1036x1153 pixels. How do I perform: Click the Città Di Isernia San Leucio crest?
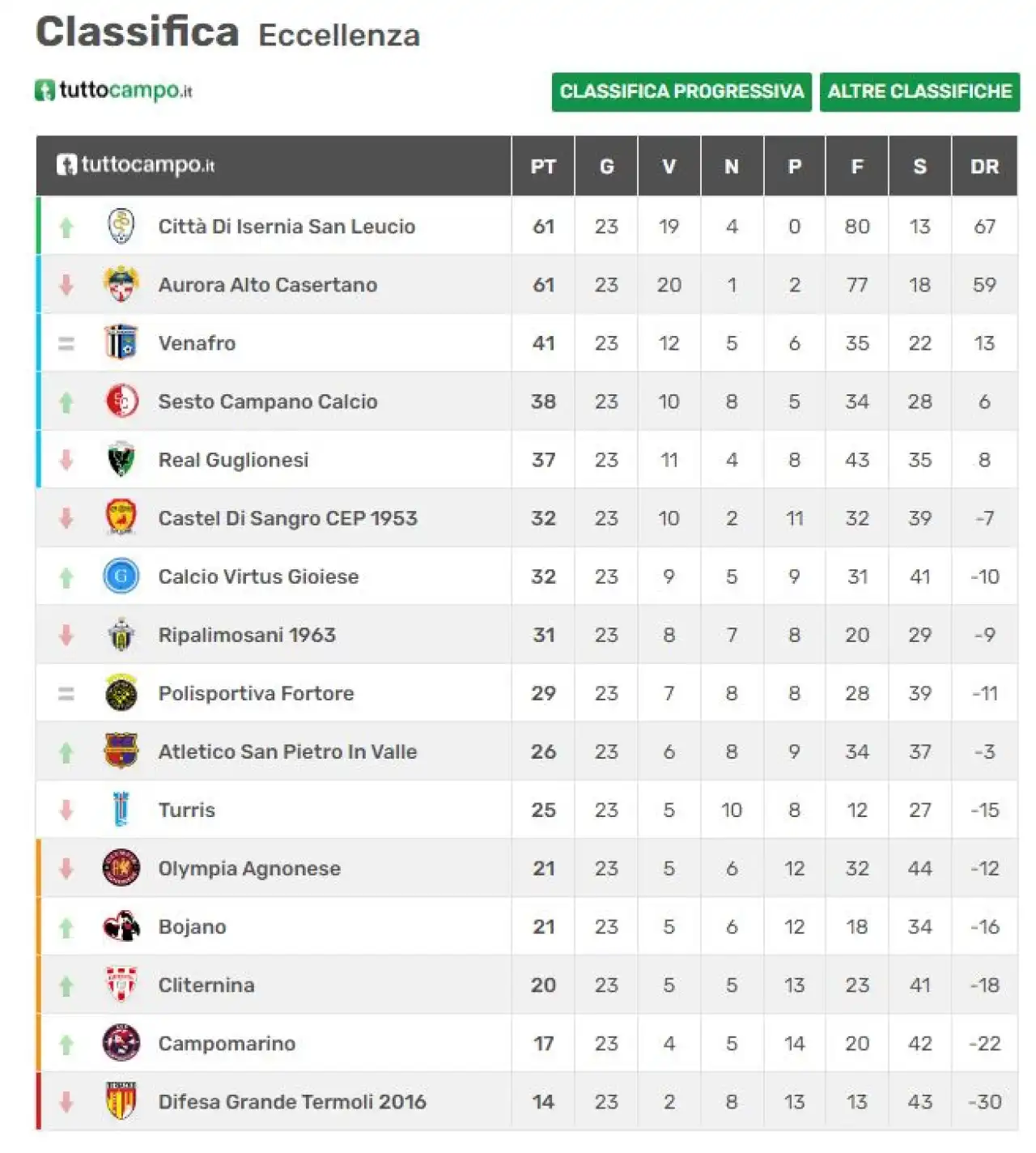tap(121, 226)
